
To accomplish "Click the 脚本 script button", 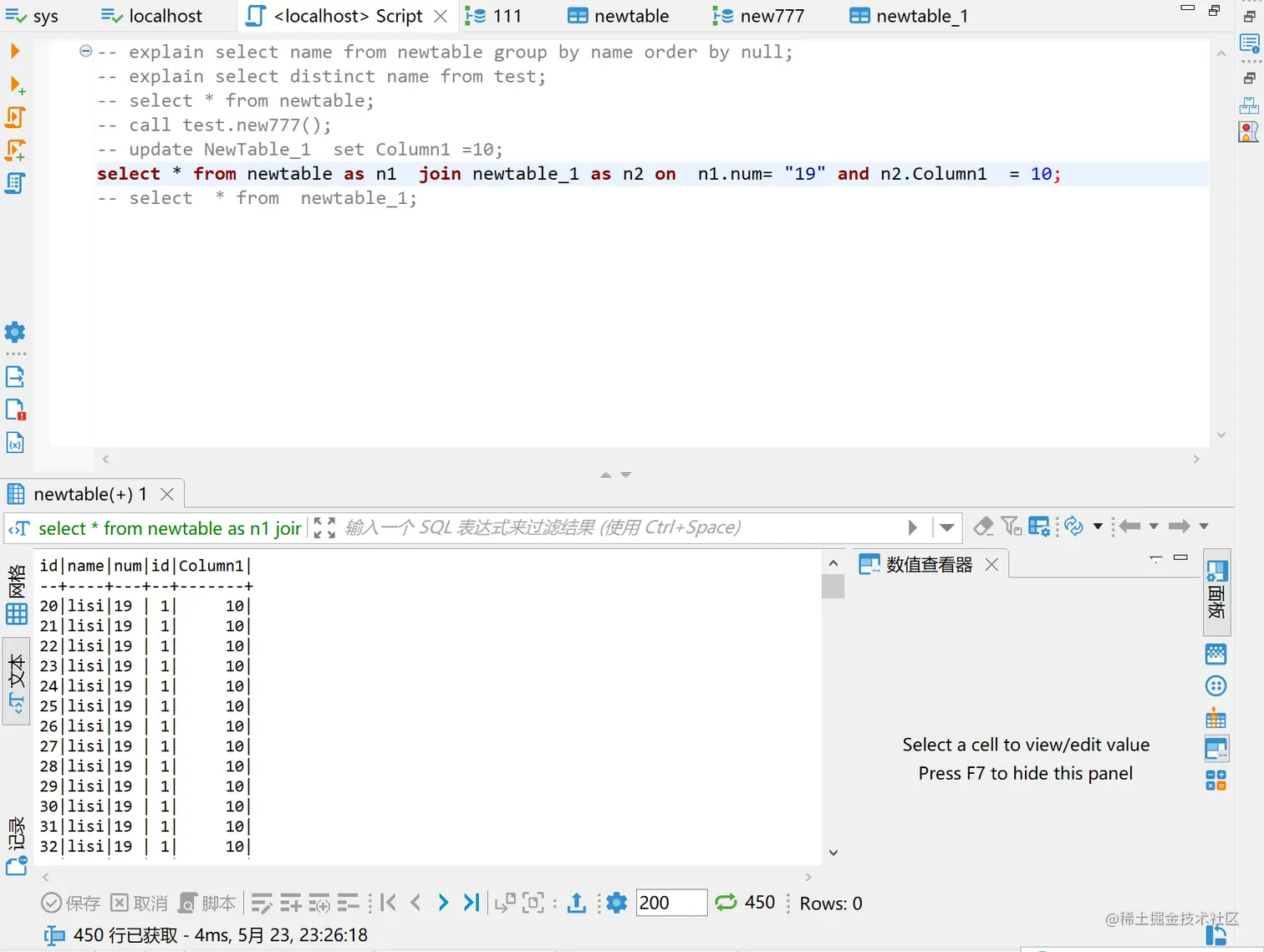I will click(x=208, y=903).
